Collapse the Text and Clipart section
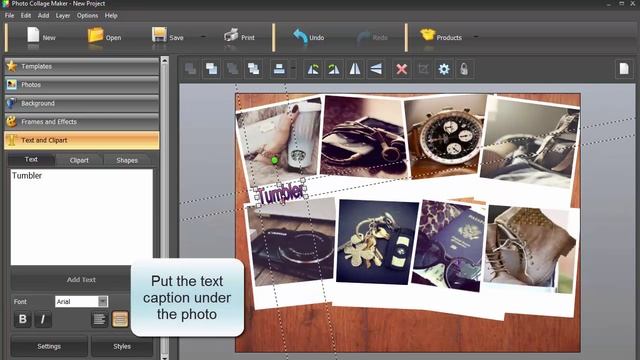This screenshot has width=640, height=360. tap(82, 140)
